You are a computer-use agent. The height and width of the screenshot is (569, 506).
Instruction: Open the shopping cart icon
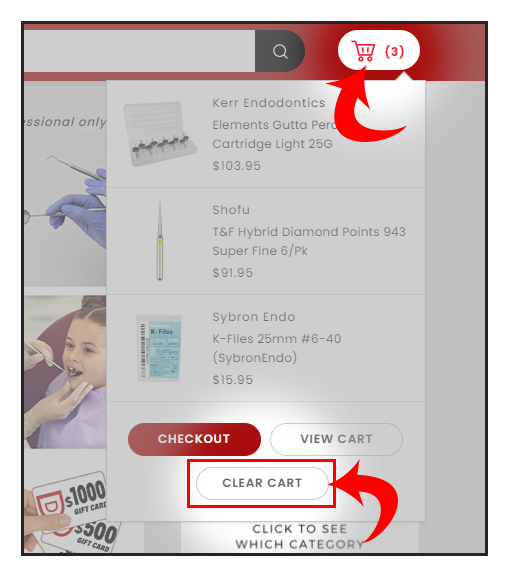[363, 51]
